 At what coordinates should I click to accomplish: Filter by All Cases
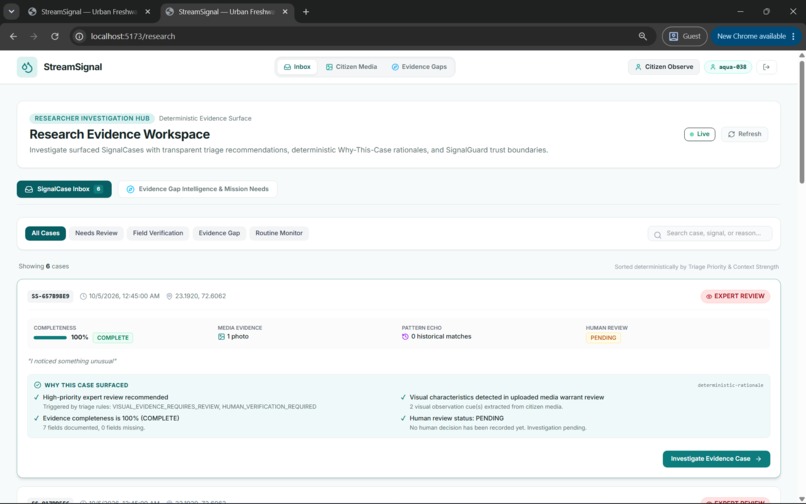pyautogui.click(x=45, y=233)
